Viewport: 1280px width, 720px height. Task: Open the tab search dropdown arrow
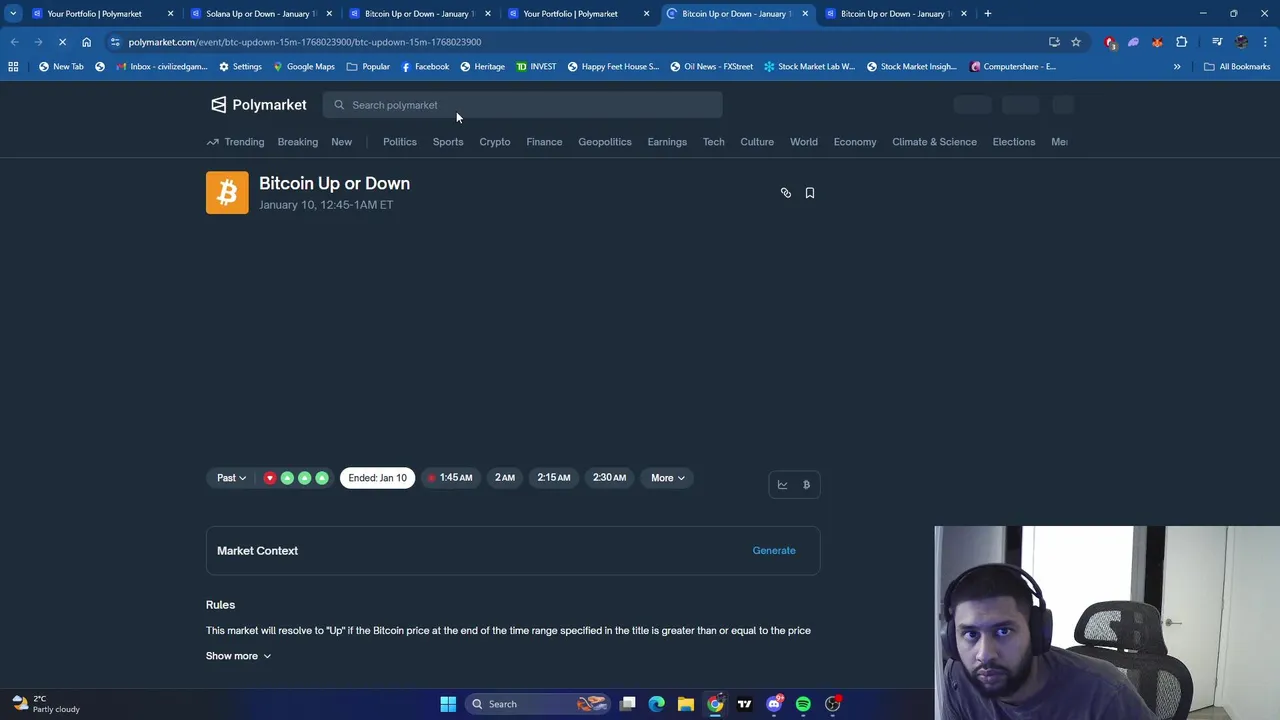coord(13,14)
